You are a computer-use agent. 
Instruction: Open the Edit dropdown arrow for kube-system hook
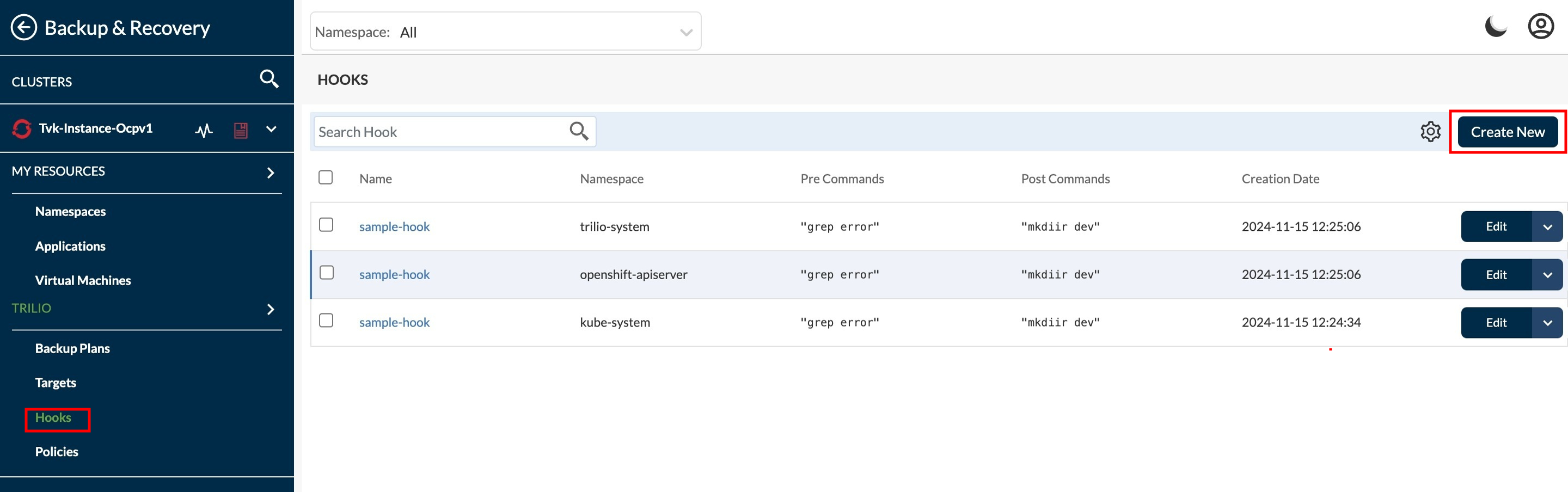pos(1547,323)
